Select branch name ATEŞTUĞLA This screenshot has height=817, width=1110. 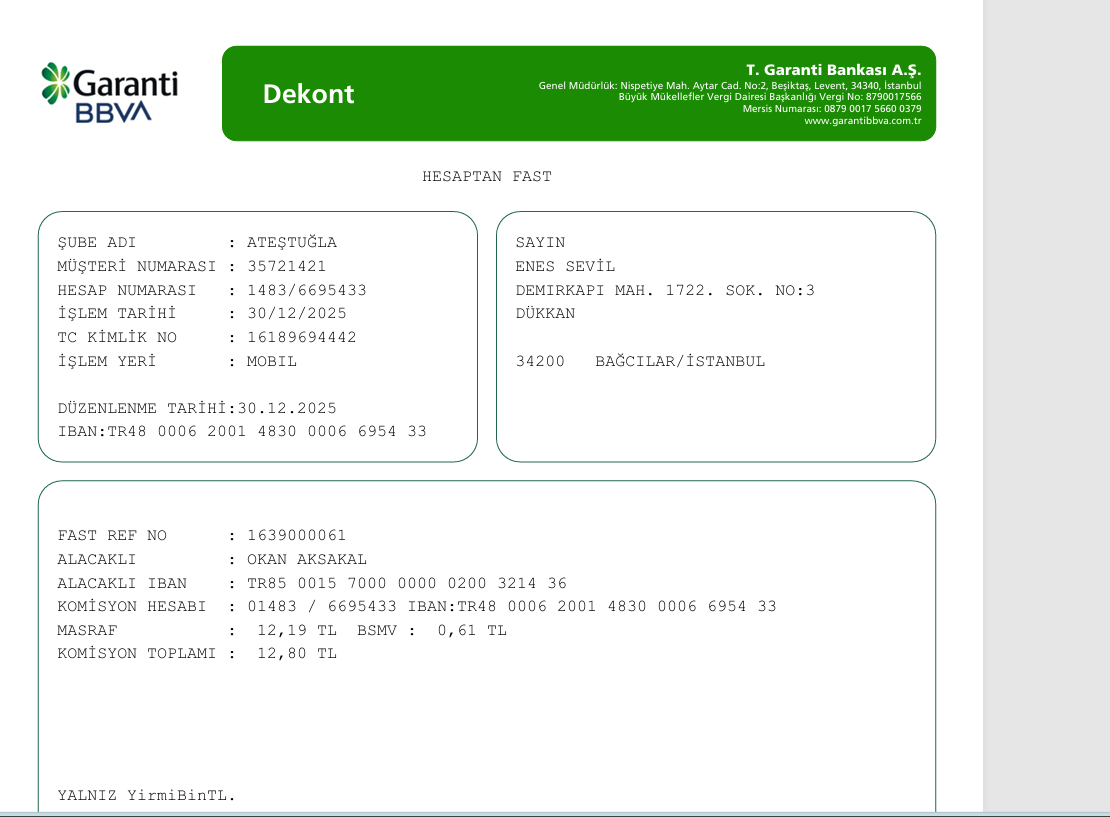292,242
